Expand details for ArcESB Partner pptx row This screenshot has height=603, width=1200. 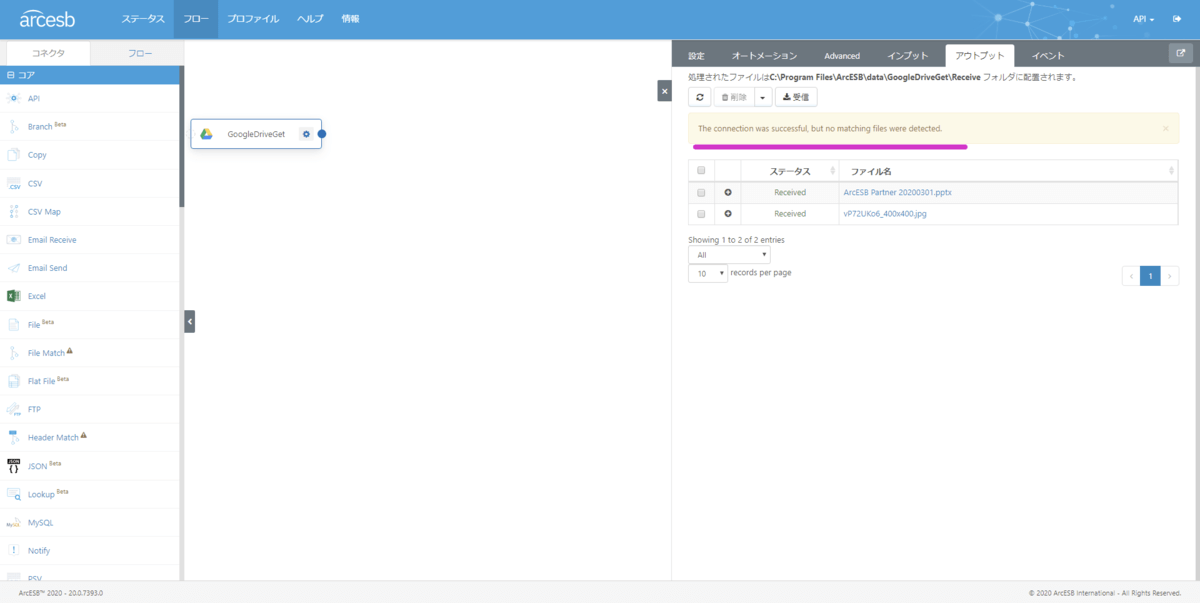click(727, 192)
